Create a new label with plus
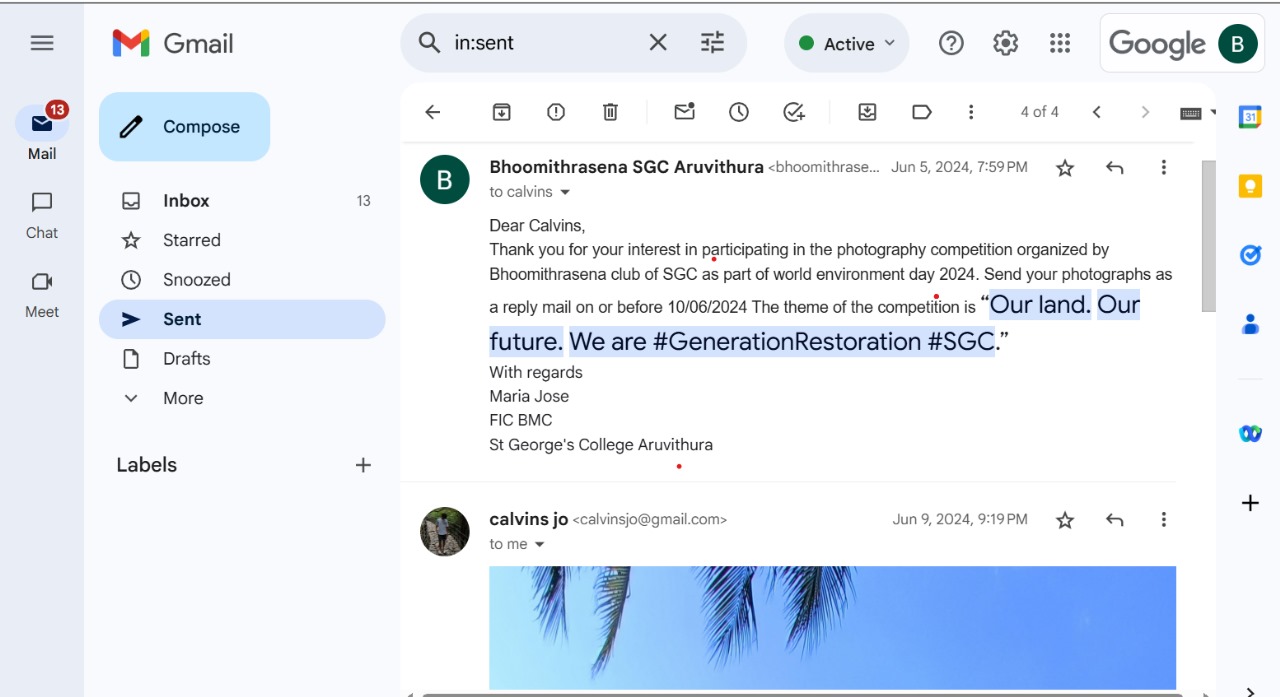 [x=363, y=465]
